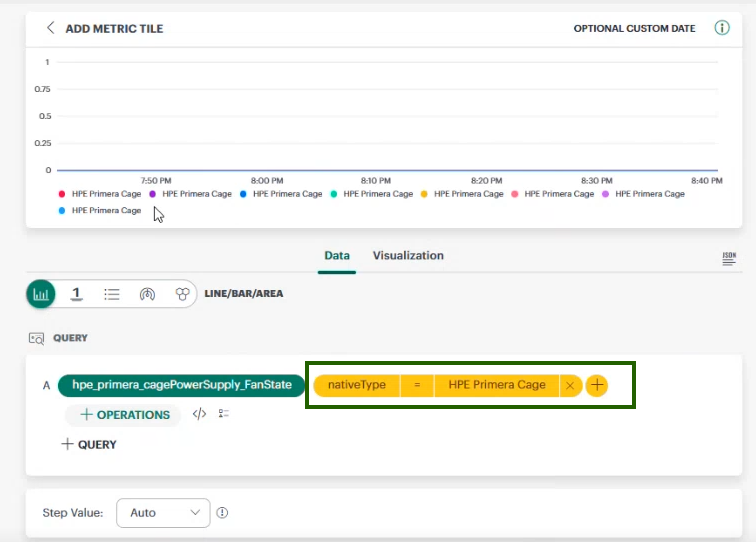Open the code view icon next to Operations
Screen dimensions: 756x542
coord(199,414)
